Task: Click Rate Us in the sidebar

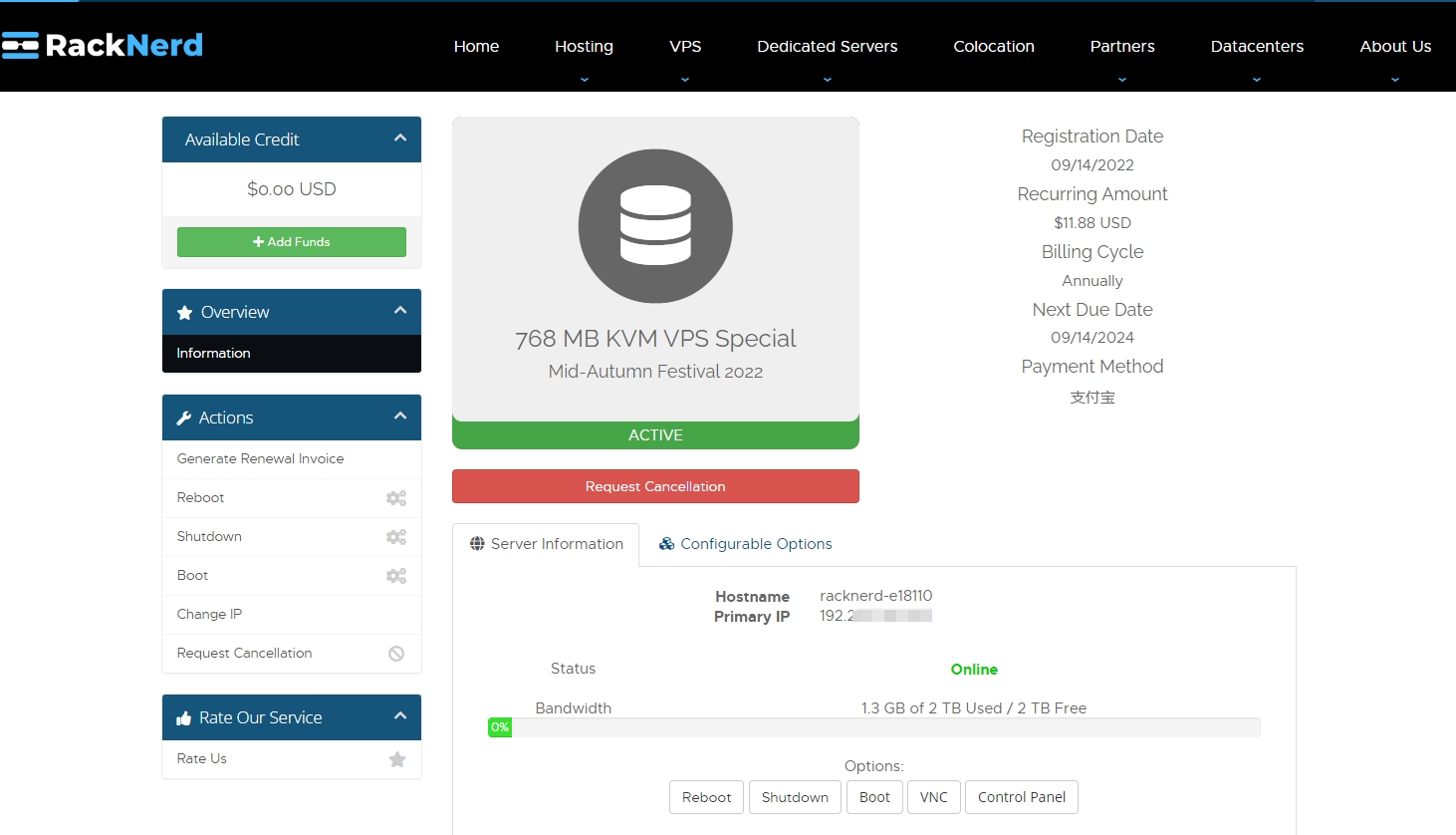Action: point(292,759)
